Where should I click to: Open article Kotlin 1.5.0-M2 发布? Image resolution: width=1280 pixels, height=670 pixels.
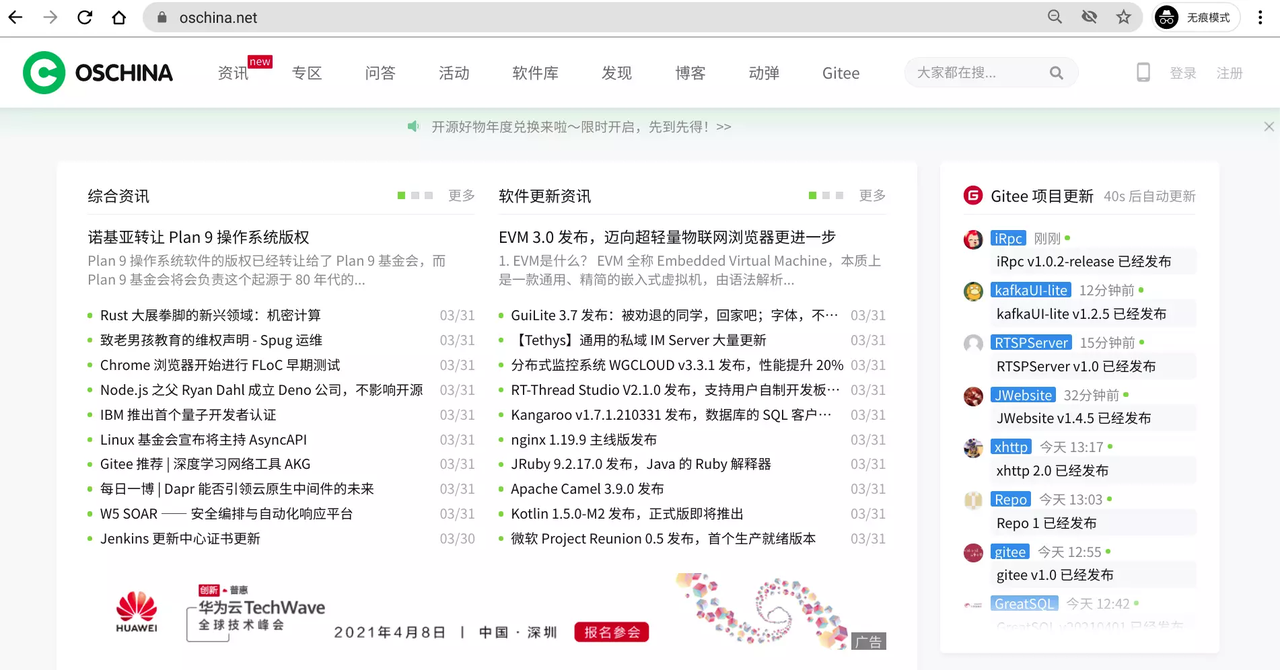point(627,513)
